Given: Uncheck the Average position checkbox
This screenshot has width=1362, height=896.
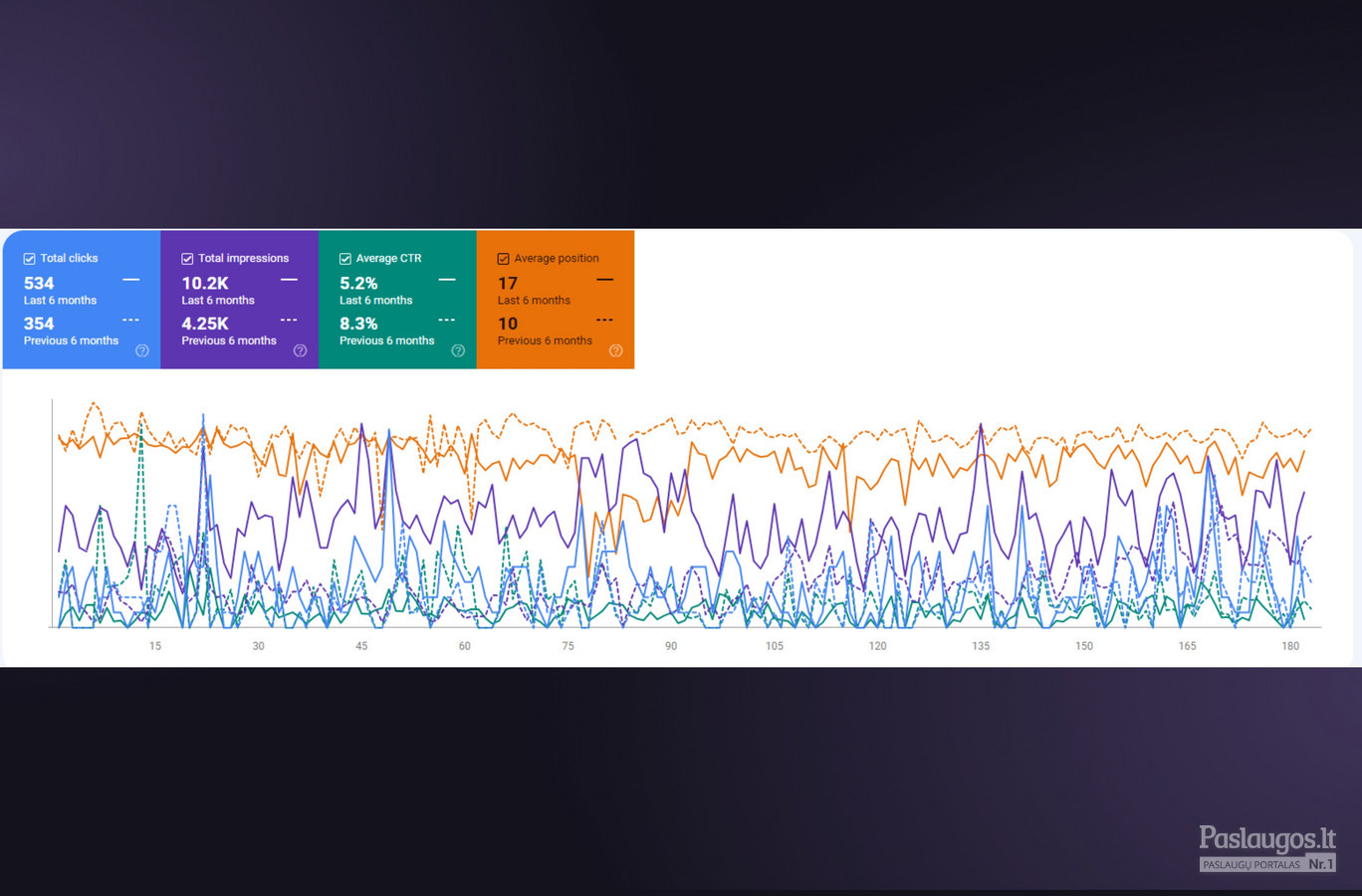Looking at the screenshot, I should point(504,259).
